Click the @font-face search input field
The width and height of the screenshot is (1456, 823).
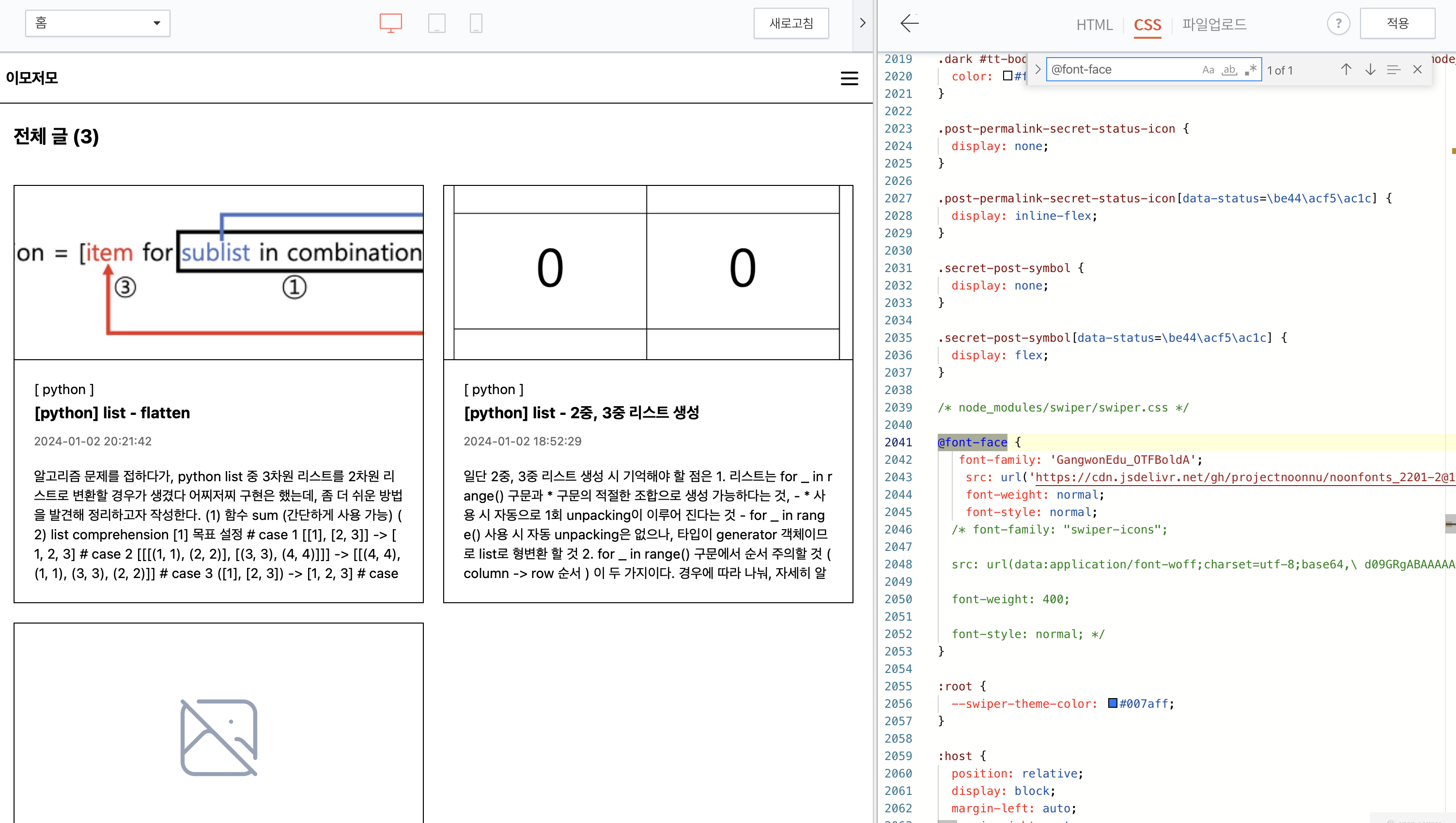tap(1122, 70)
